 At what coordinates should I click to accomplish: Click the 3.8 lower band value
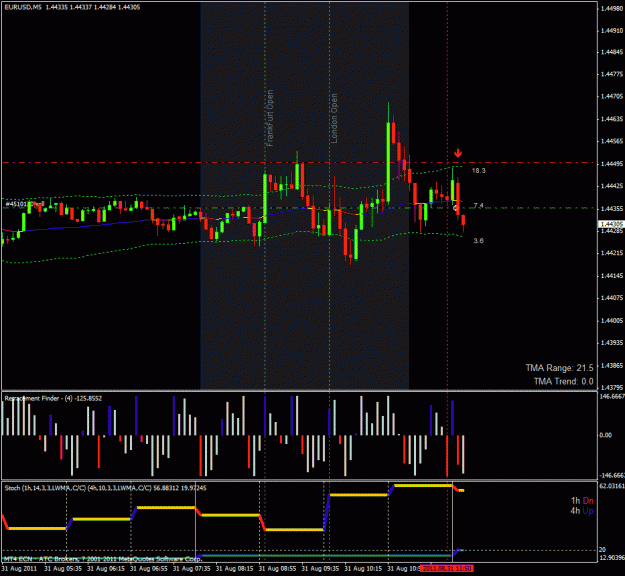click(x=478, y=240)
